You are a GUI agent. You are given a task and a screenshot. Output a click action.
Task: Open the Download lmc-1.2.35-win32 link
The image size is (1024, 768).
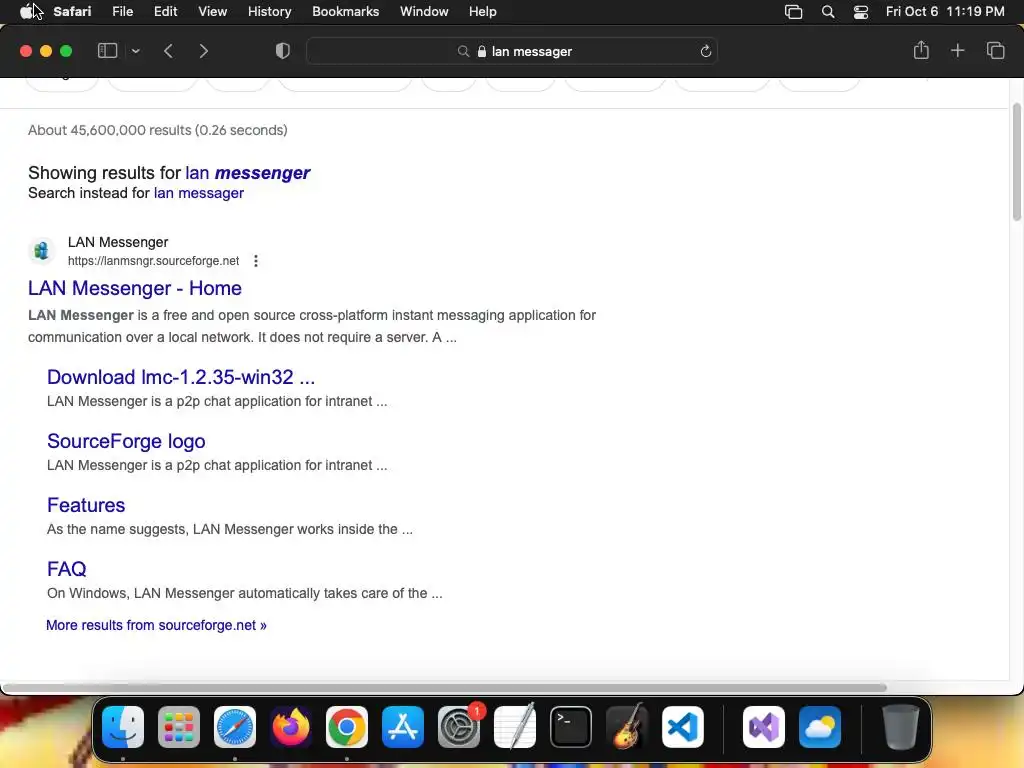181,377
